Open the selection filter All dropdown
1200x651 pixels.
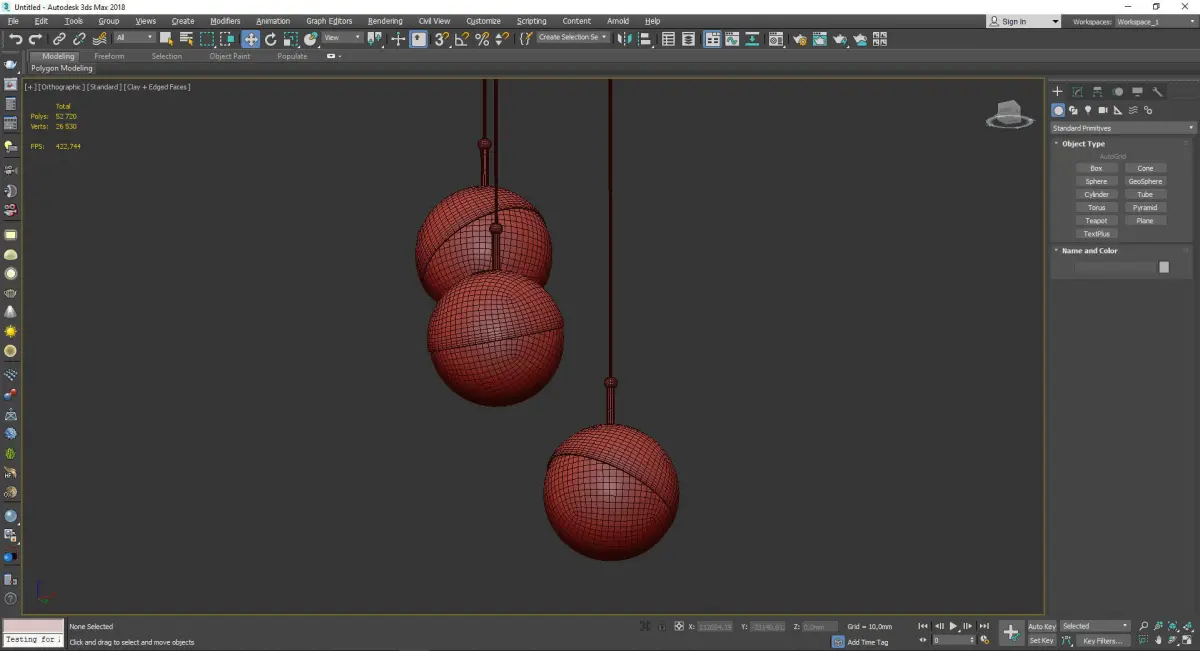click(x=134, y=38)
